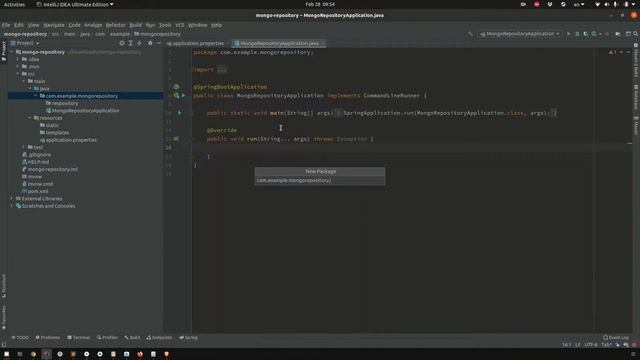Open Project vertical tool window stripe button
The height and width of the screenshot is (360, 640).
4,51
